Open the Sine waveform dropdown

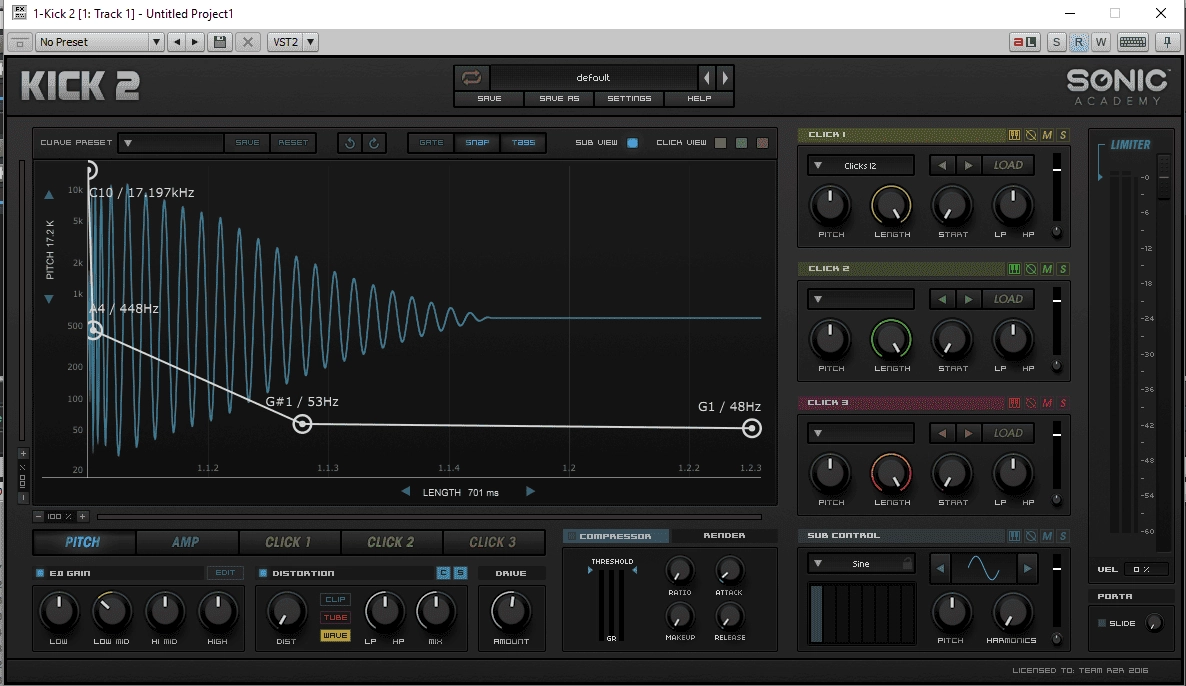pyautogui.click(x=861, y=563)
